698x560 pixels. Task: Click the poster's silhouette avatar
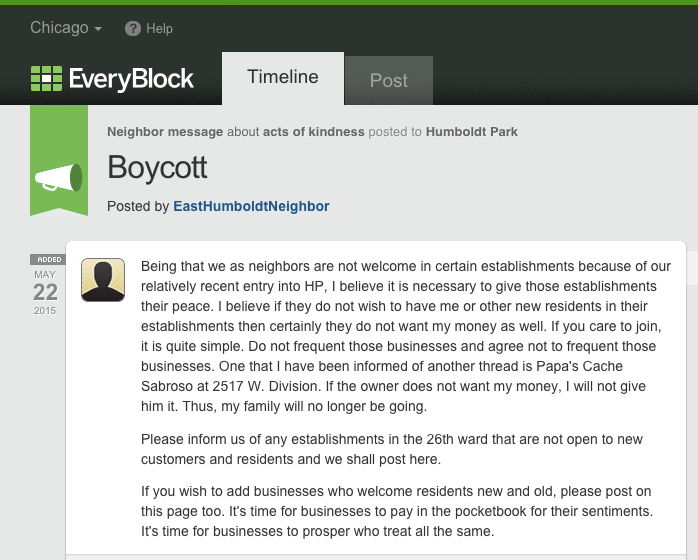tap(103, 280)
